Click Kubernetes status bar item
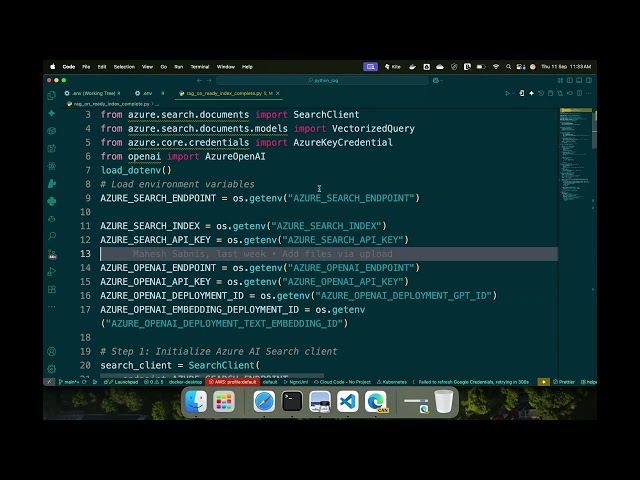The image size is (640, 480). [392, 382]
